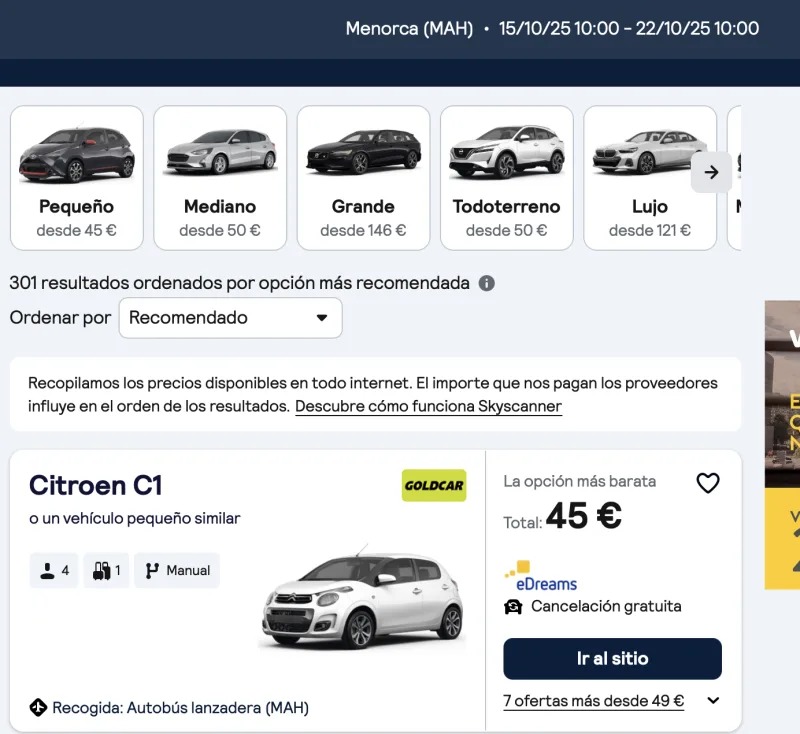Click the 4 passengers seat icon chip
This screenshot has width=800, height=734.
[x=54, y=570]
